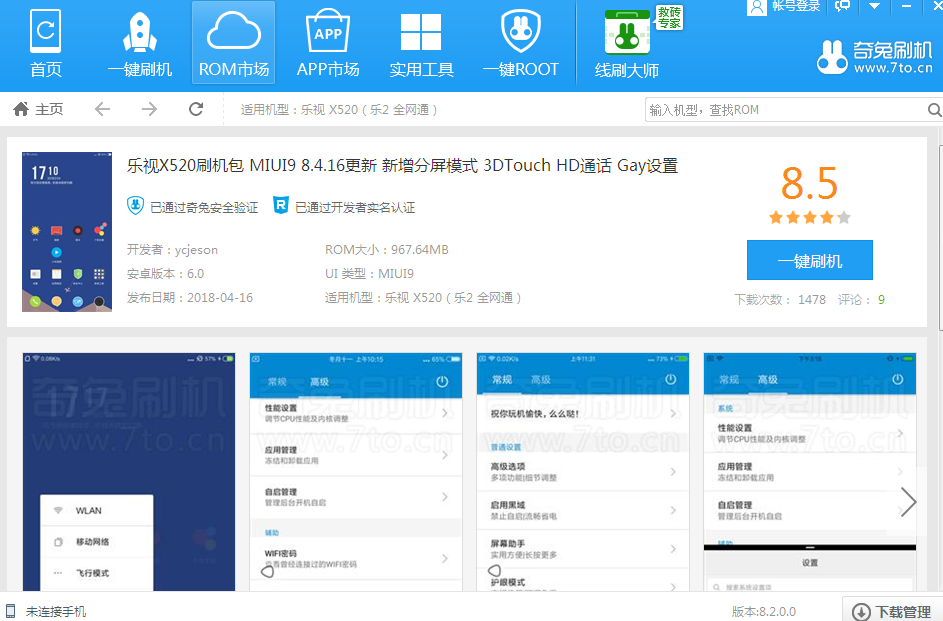Select the 一键刷机 rocket icon
The image size is (943, 621).
tap(140, 32)
